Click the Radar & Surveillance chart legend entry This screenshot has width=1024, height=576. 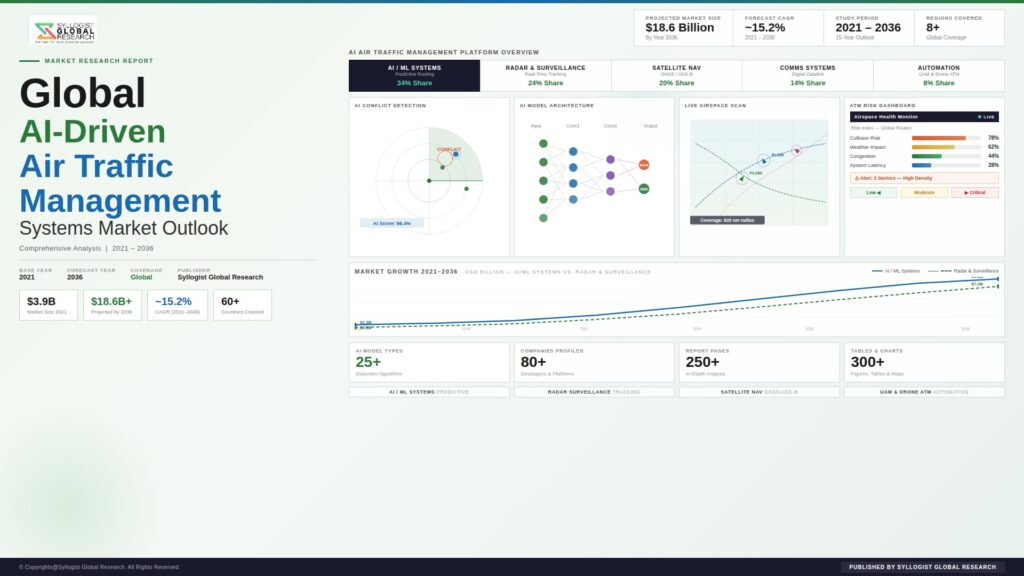pyautogui.click(x=964, y=271)
